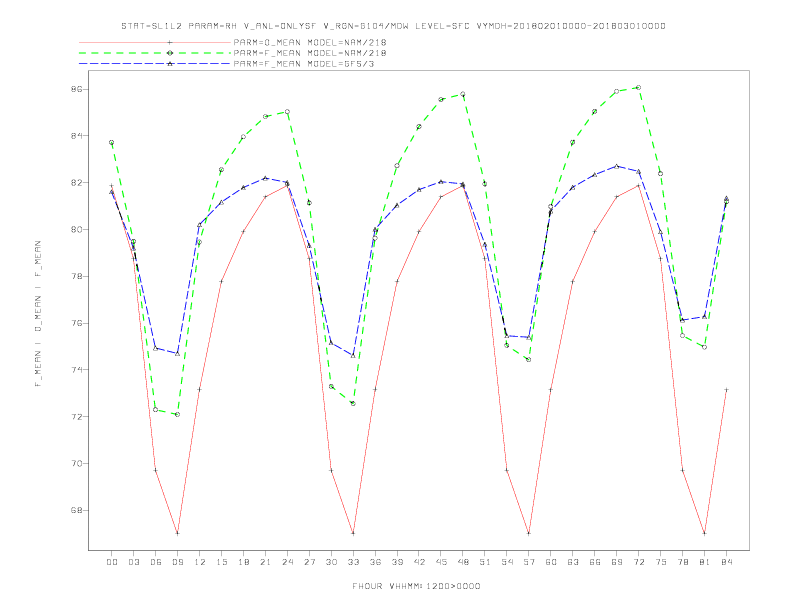This screenshot has width=792, height=612.
Task: Click the dashed blue legend line sample
Action: pyautogui.click(x=155, y=64)
